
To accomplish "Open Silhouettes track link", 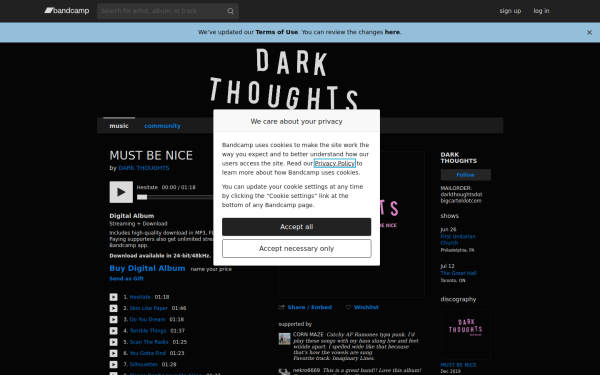I will pyautogui.click(x=143, y=365).
